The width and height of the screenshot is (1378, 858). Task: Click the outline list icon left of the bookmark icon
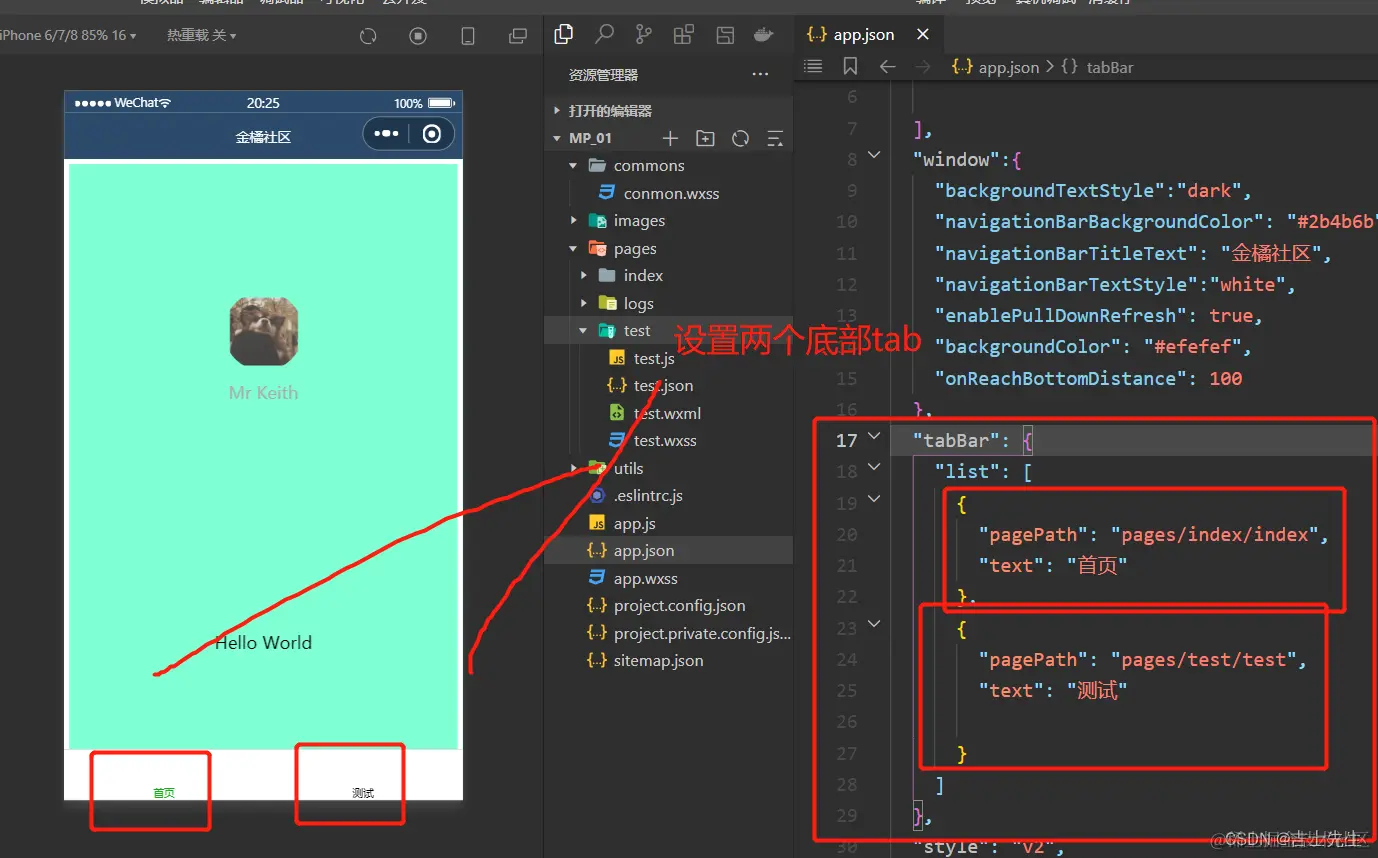pos(814,66)
